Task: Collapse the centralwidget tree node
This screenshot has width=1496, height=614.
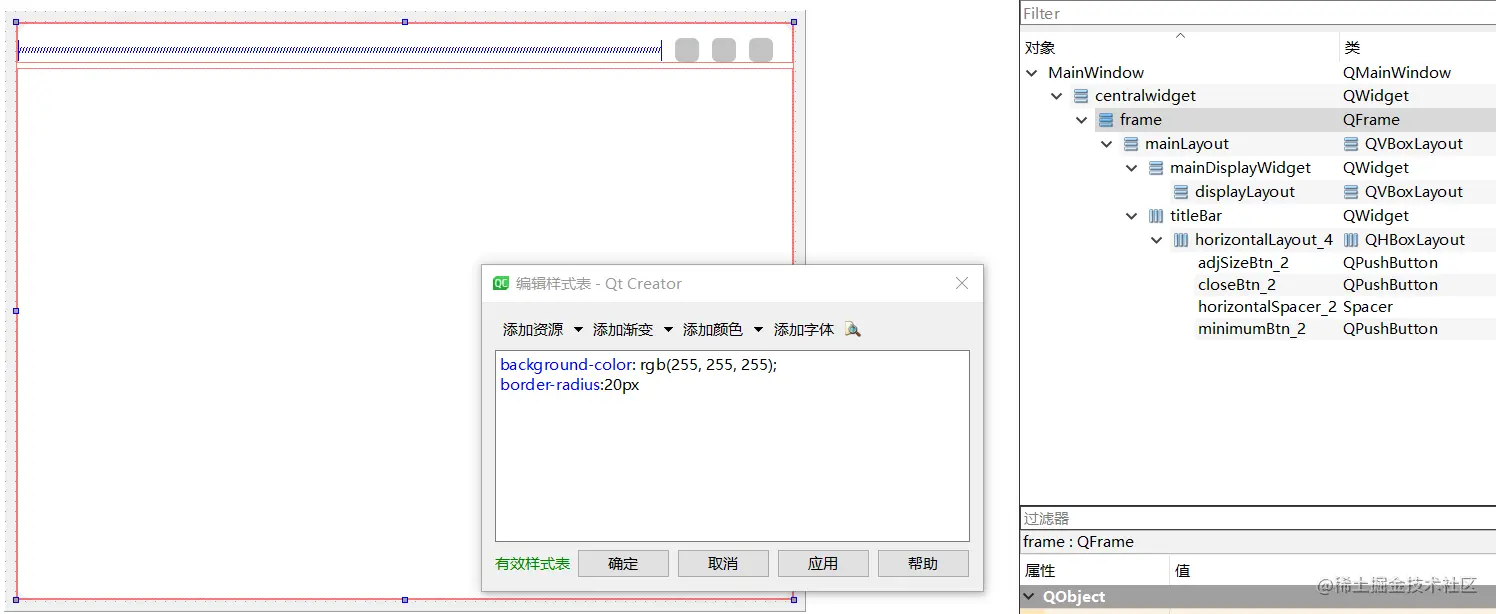Action: (x=1056, y=95)
